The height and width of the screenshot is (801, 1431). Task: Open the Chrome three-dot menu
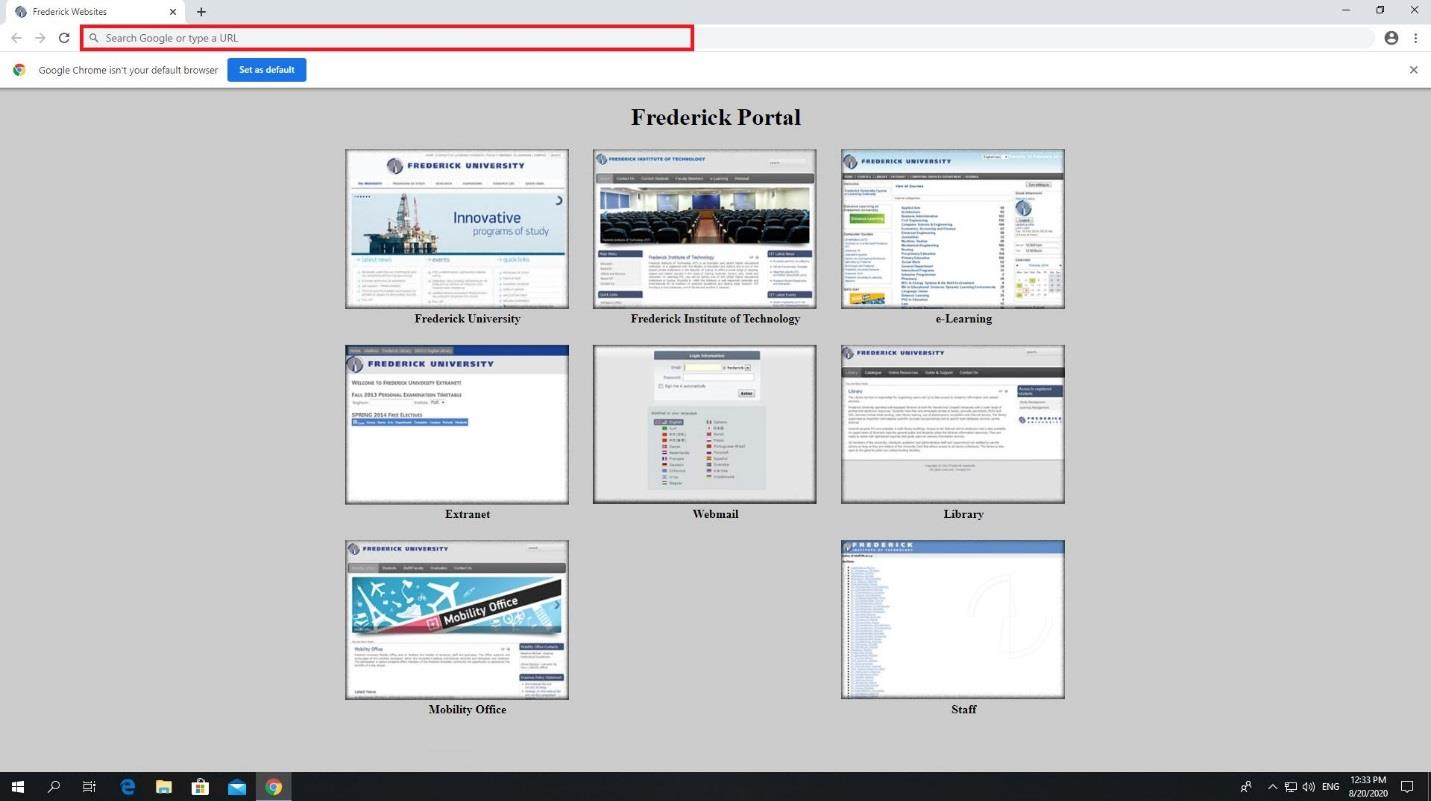(1416, 38)
